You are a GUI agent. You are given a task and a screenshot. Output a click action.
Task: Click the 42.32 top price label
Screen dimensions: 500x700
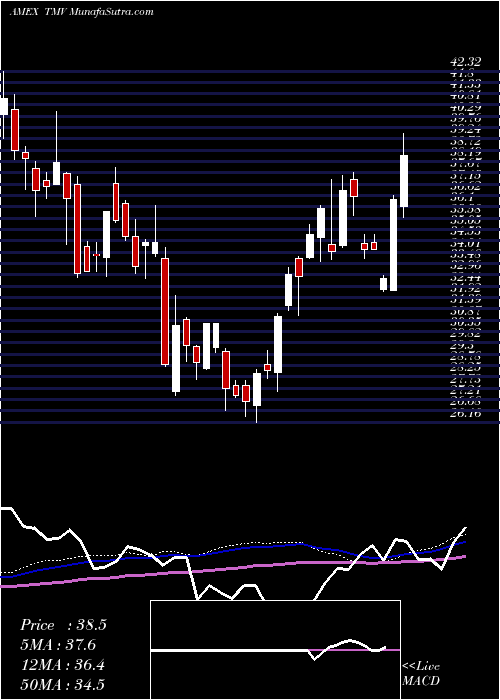coord(465,62)
